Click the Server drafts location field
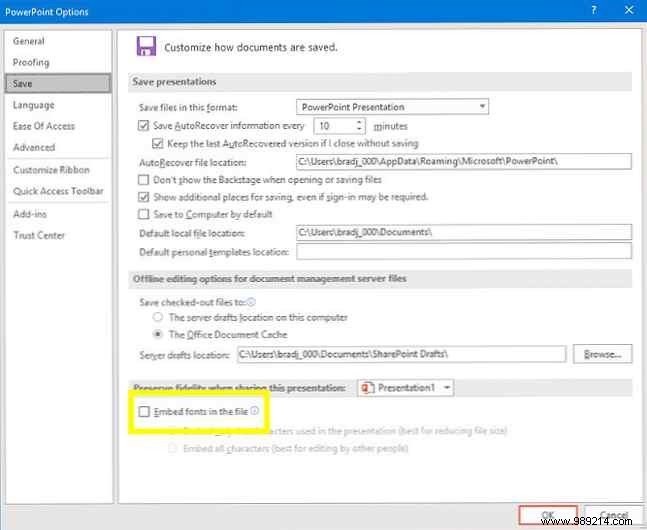 401,354
